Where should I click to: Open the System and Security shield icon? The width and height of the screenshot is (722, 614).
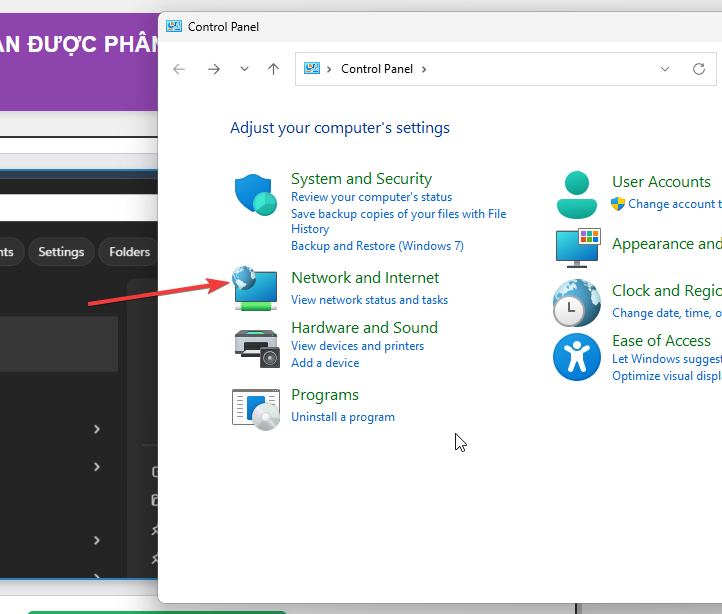pyautogui.click(x=256, y=195)
